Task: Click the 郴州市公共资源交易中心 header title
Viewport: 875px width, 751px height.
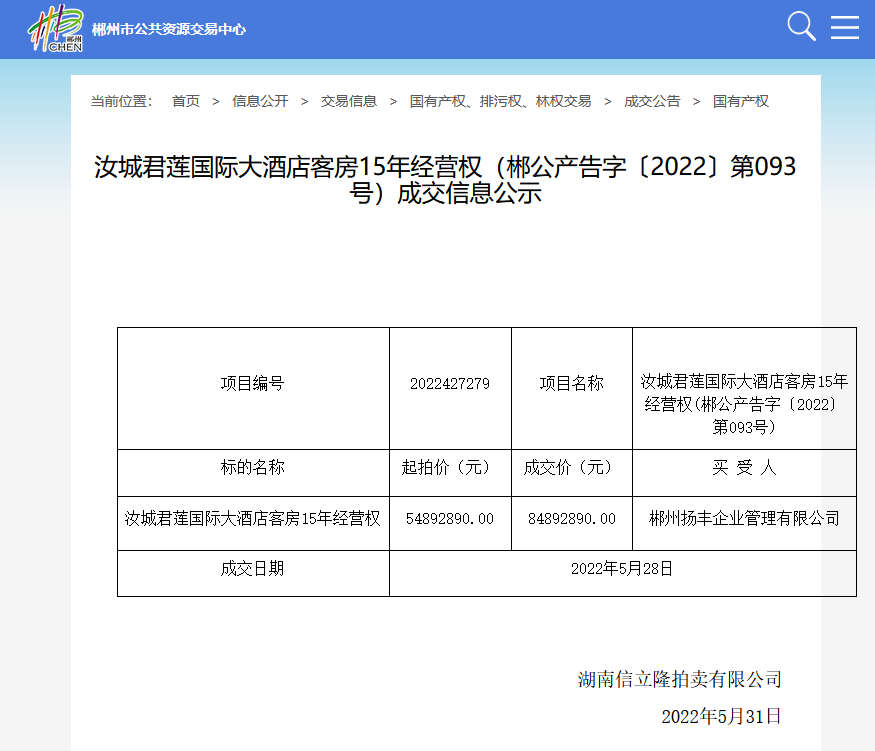Action: coord(168,29)
